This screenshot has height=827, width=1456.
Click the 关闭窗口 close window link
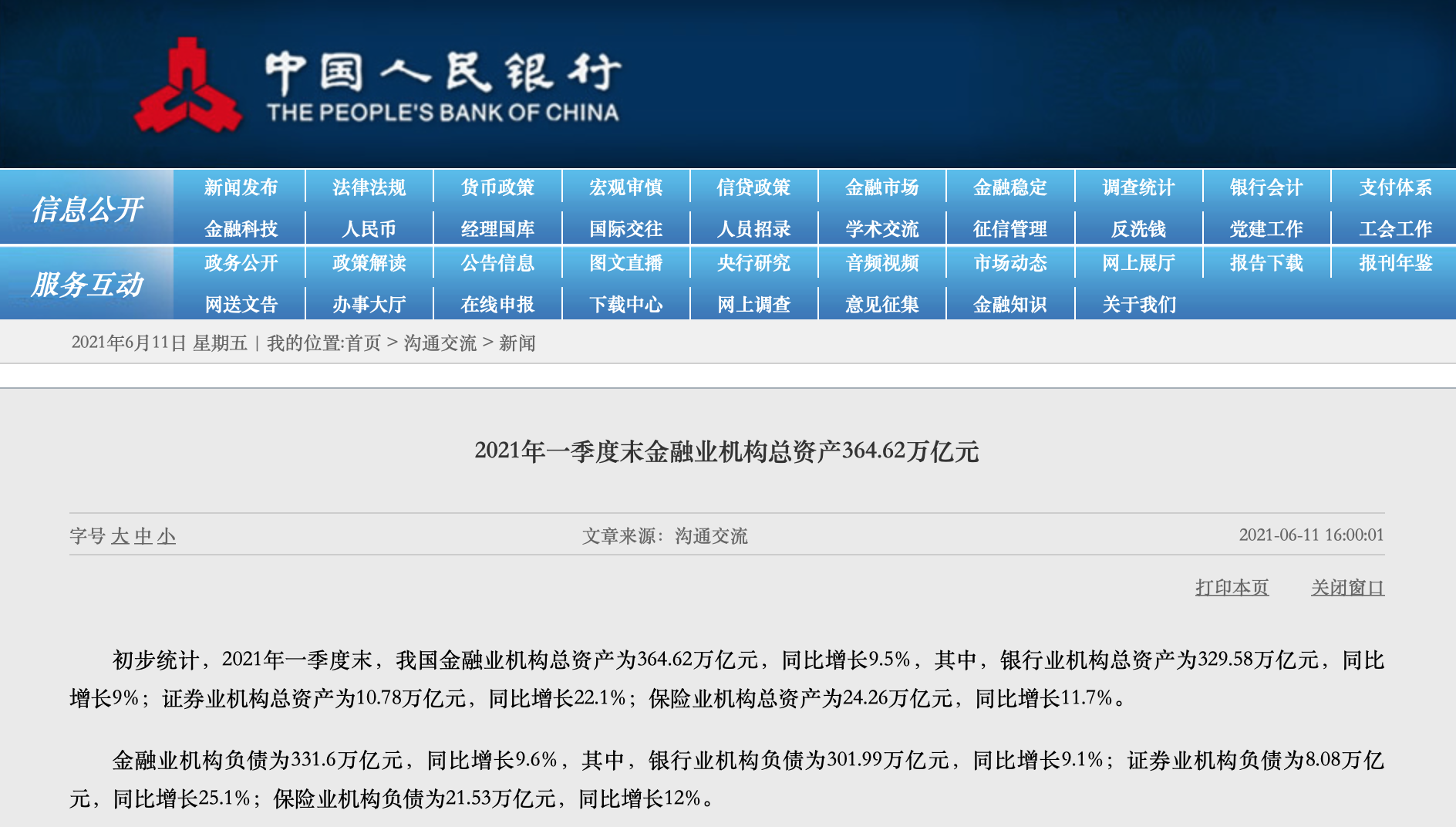click(x=1347, y=588)
